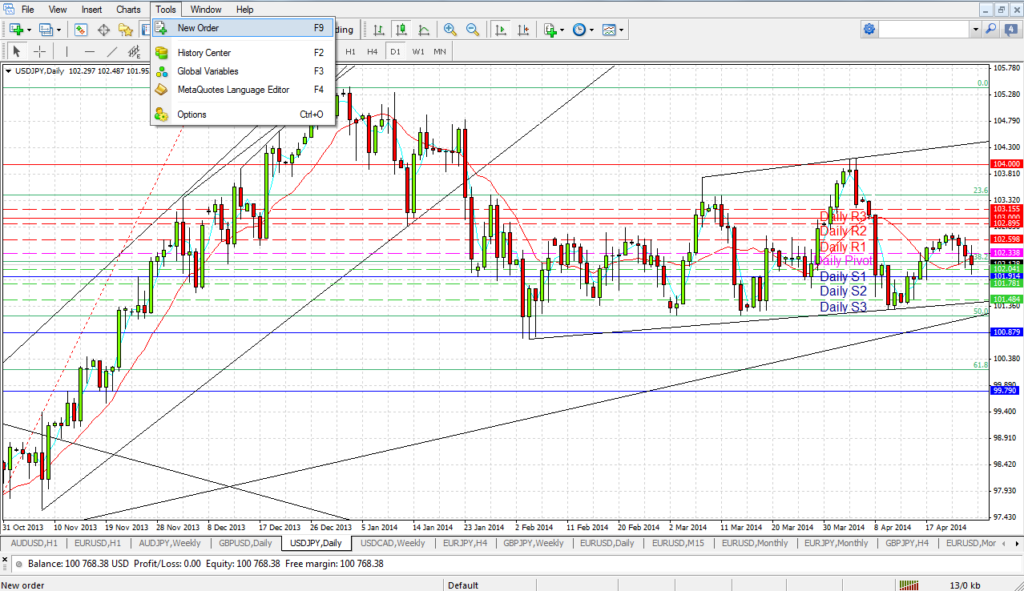Screen dimensions: 1024x591
Task: Switch to EURJPY,Monthly chart tab
Action: [836, 543]
